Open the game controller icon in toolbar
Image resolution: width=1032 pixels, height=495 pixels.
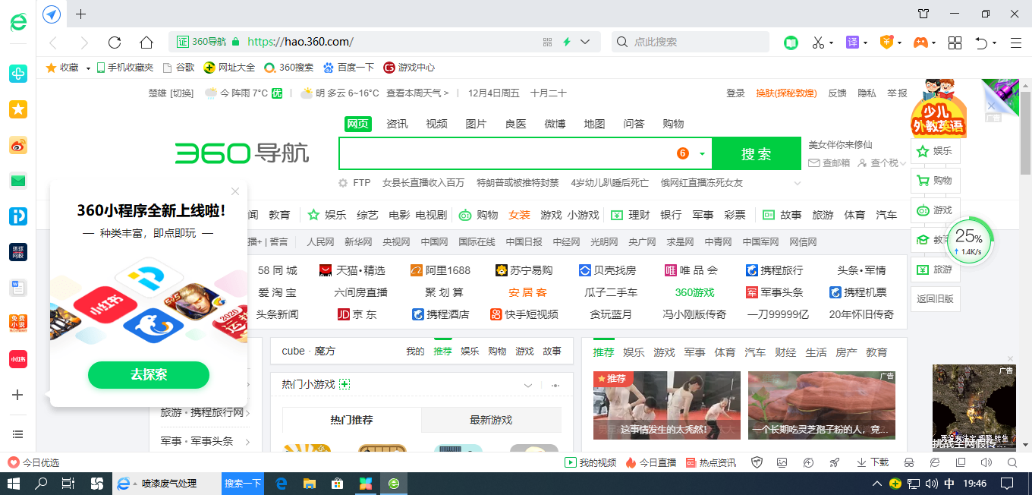click(x=920, y=43)
